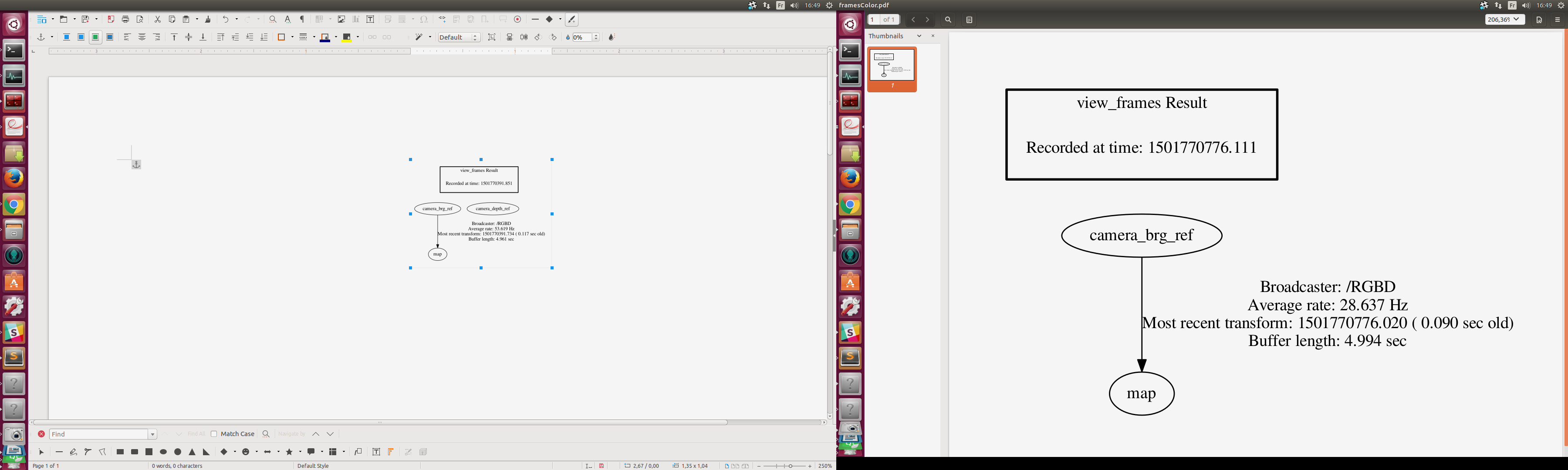Expand the Stars shapes dropdown arrow
1568x470 pixels.
click(x=300, y=452)
